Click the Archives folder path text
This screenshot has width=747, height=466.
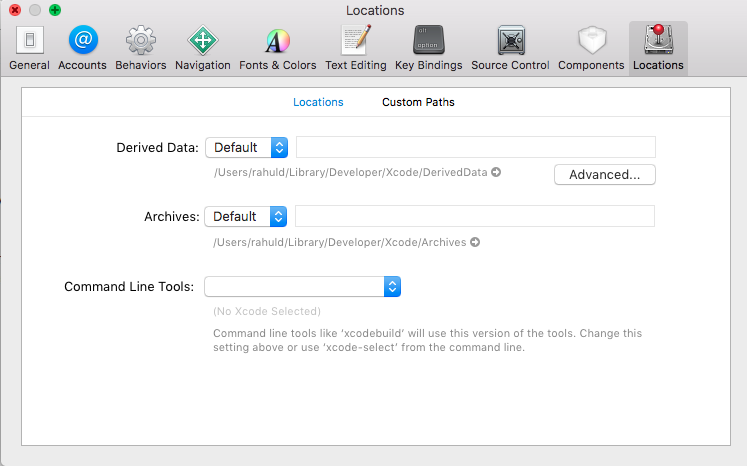tap(340, 242)
